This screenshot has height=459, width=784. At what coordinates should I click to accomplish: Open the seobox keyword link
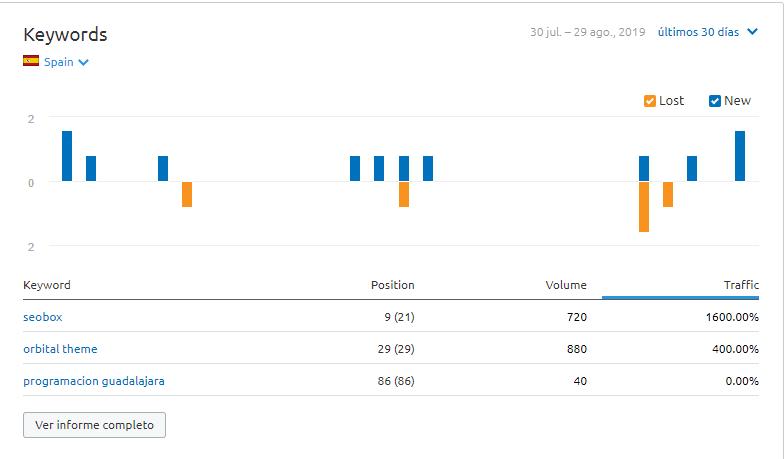click(x=43, y=317)
